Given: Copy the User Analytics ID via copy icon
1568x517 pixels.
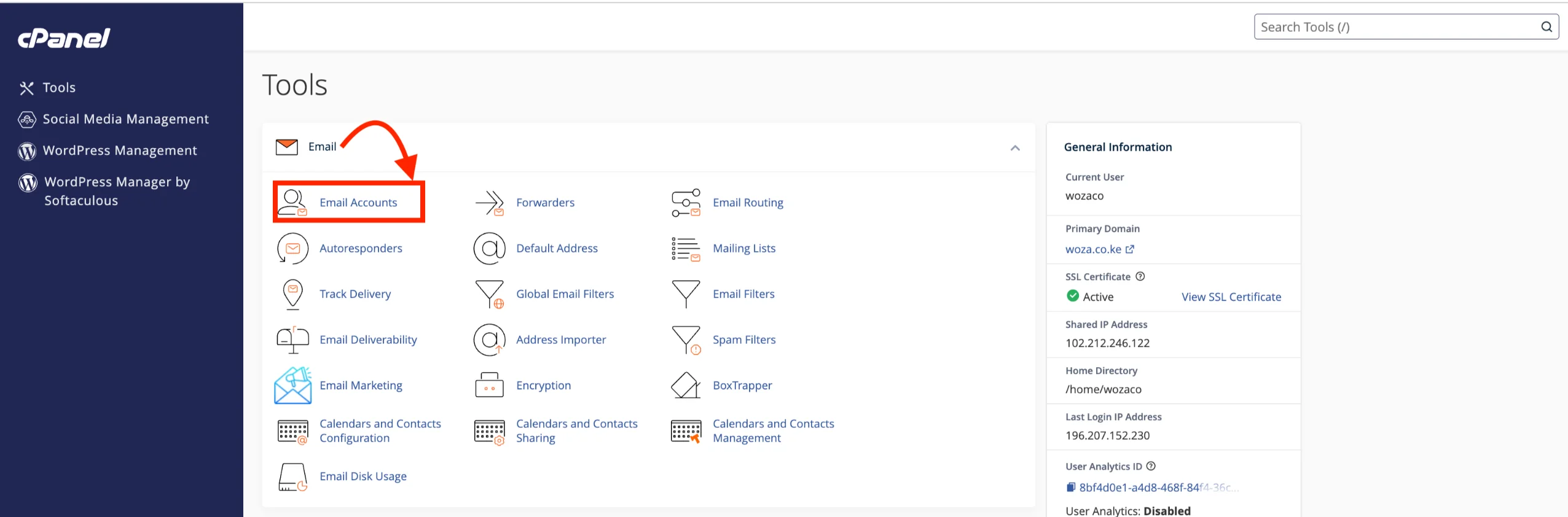Looking at the screenshot, I should pyautogui.click(x=1070, y=488).
